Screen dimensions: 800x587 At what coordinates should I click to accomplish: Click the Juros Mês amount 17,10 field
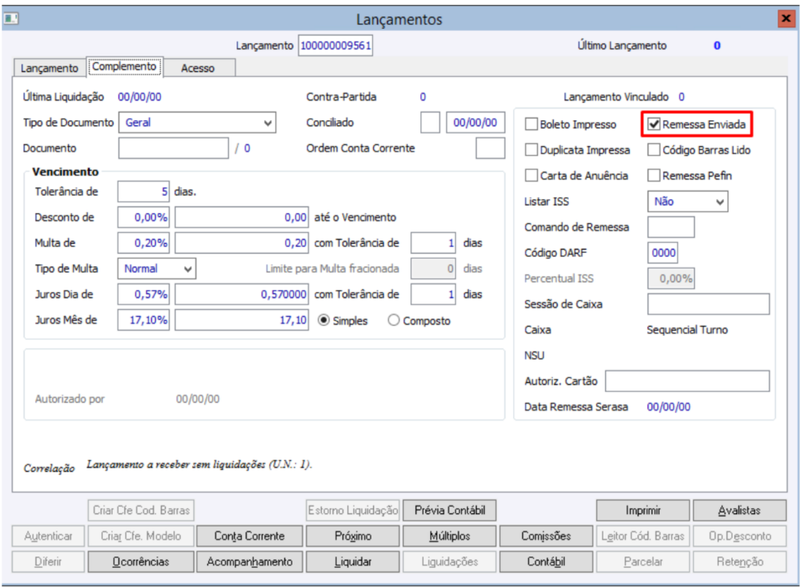click(242, 320)
